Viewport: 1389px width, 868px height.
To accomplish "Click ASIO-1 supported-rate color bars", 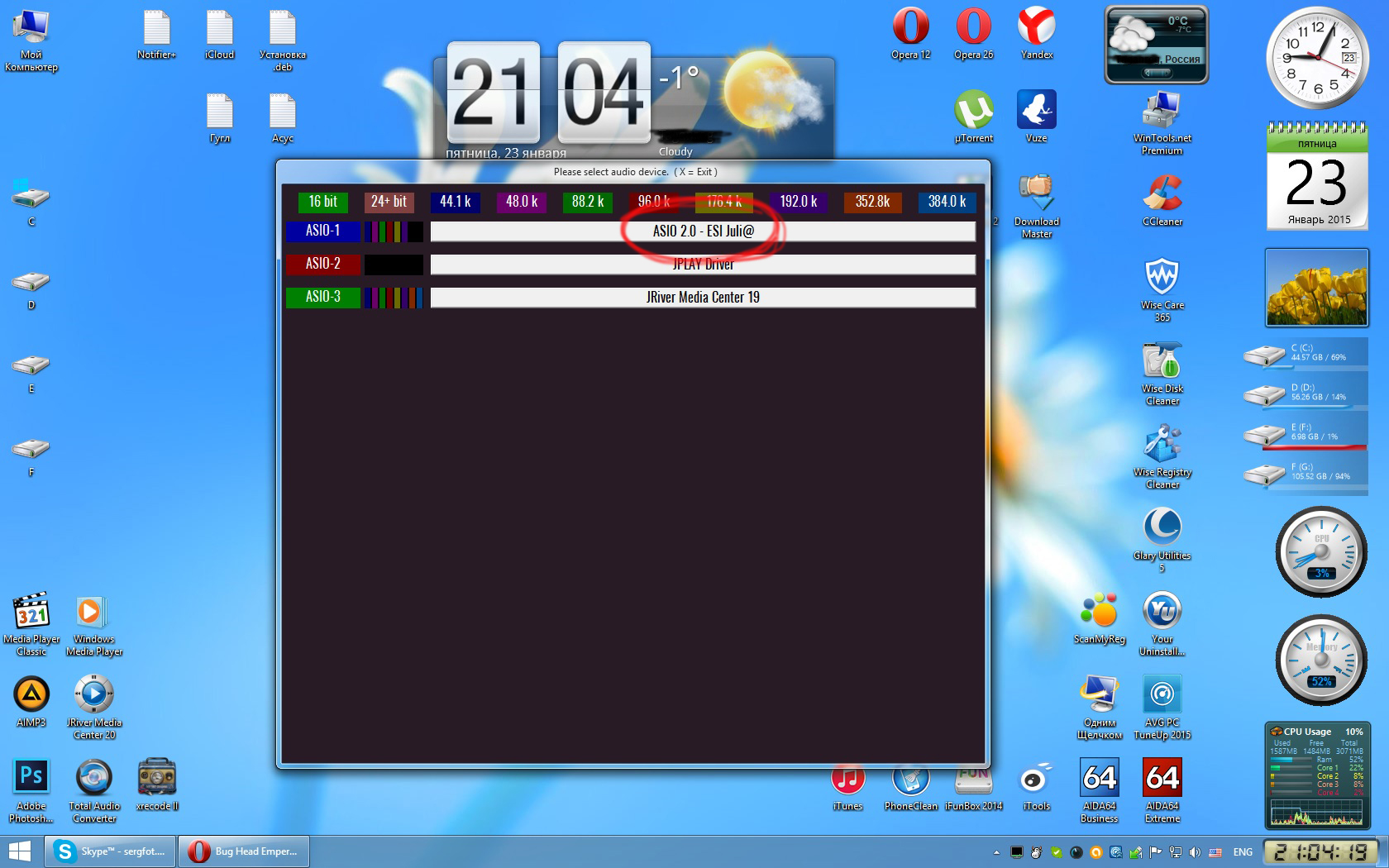I will [394, 231].
